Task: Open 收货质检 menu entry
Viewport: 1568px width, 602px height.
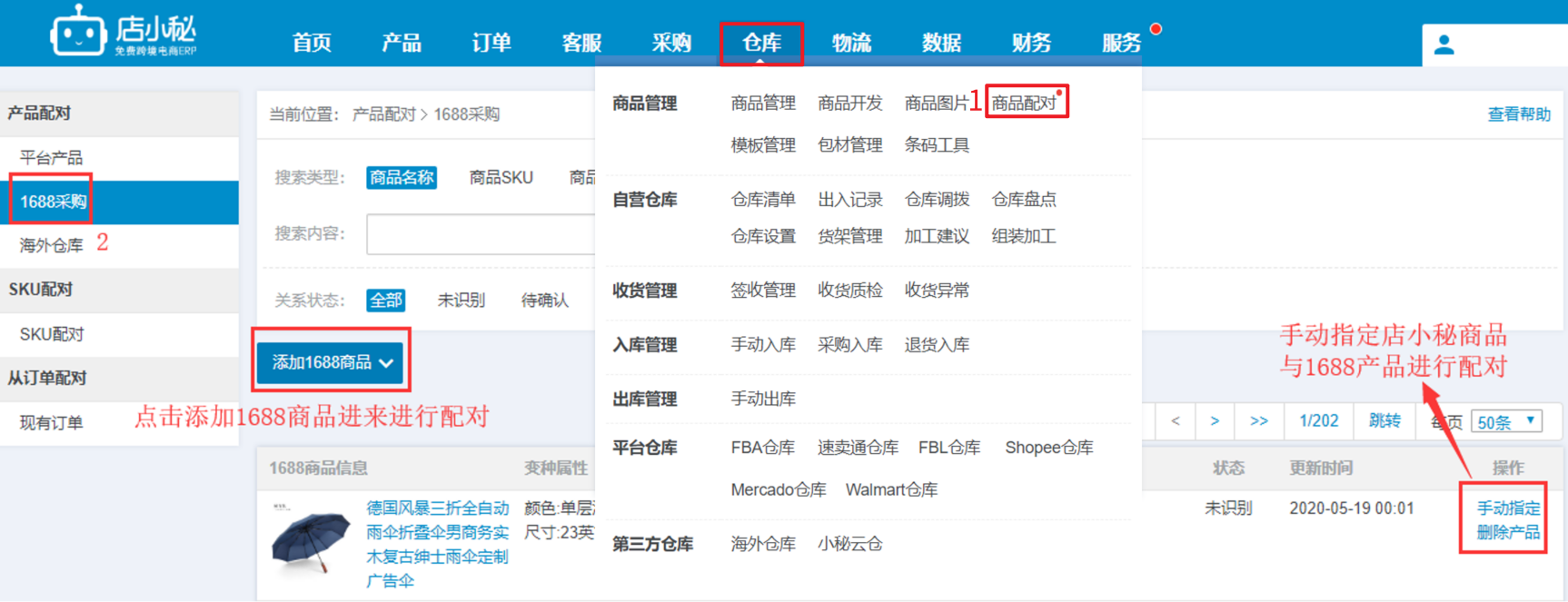Action: tap(849, 291)
